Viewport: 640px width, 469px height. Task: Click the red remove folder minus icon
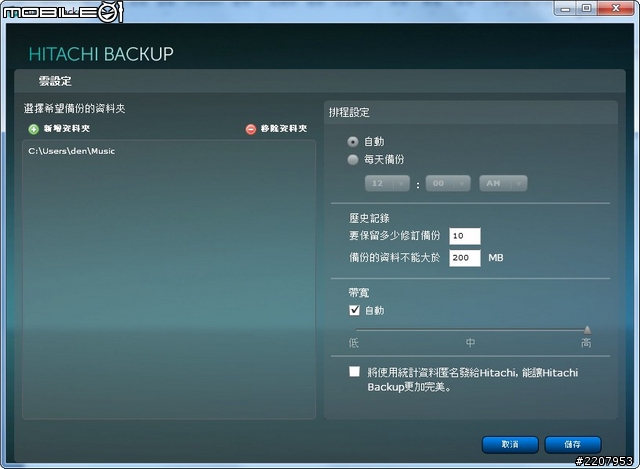pyautogui.click(x=251, y=129)
